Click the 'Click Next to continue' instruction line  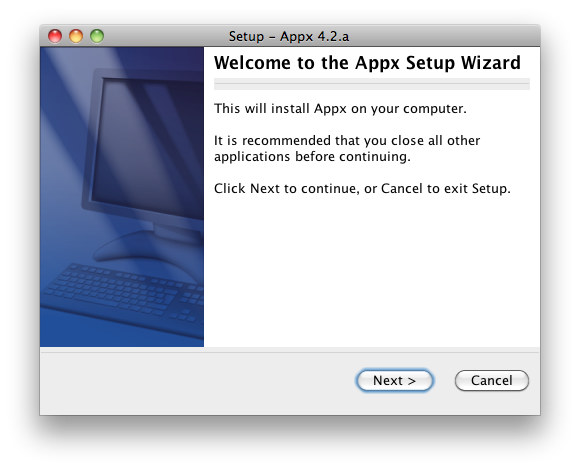[362, 189]
